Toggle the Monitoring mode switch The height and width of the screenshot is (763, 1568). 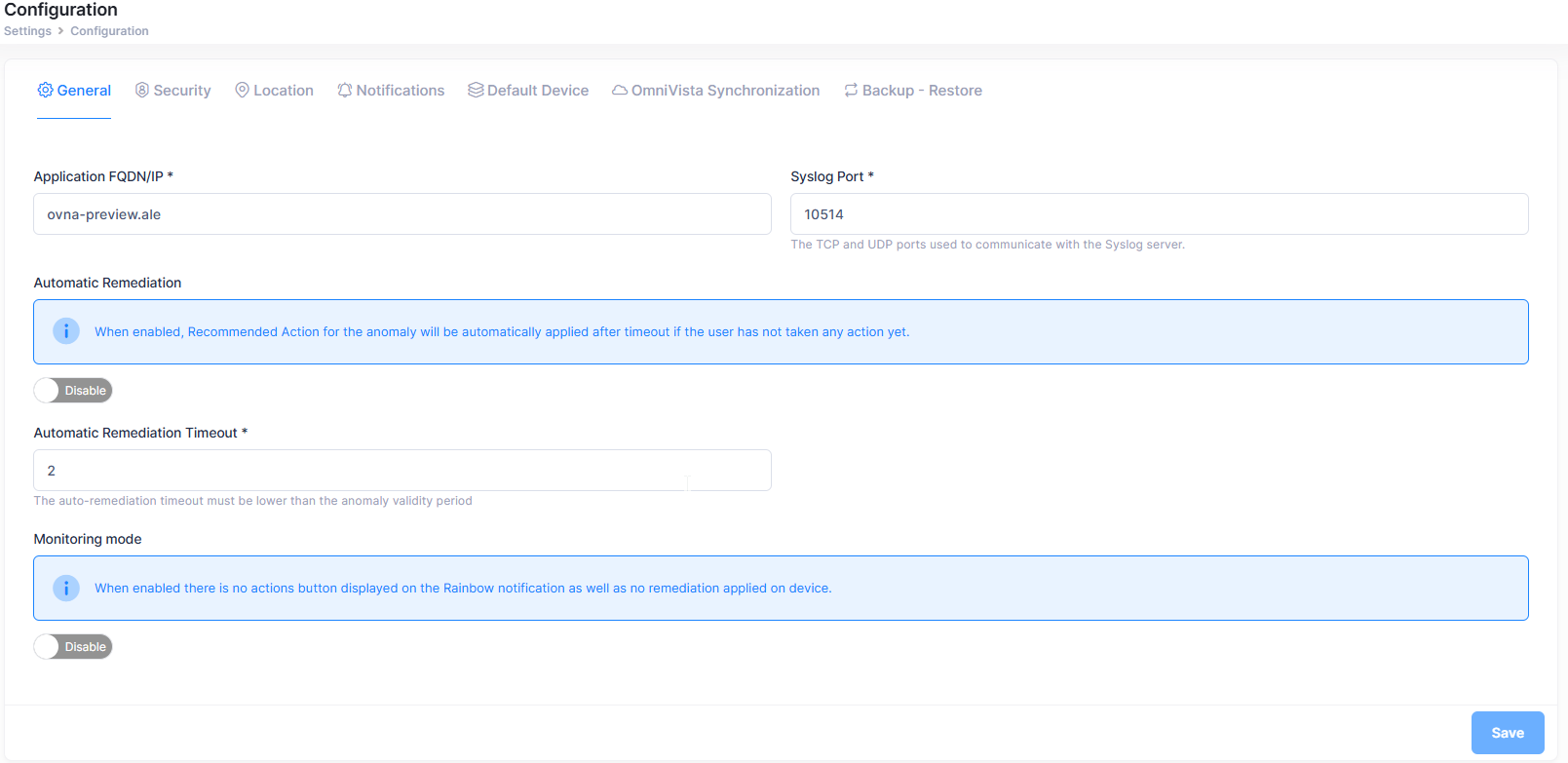tap(73, 647)
